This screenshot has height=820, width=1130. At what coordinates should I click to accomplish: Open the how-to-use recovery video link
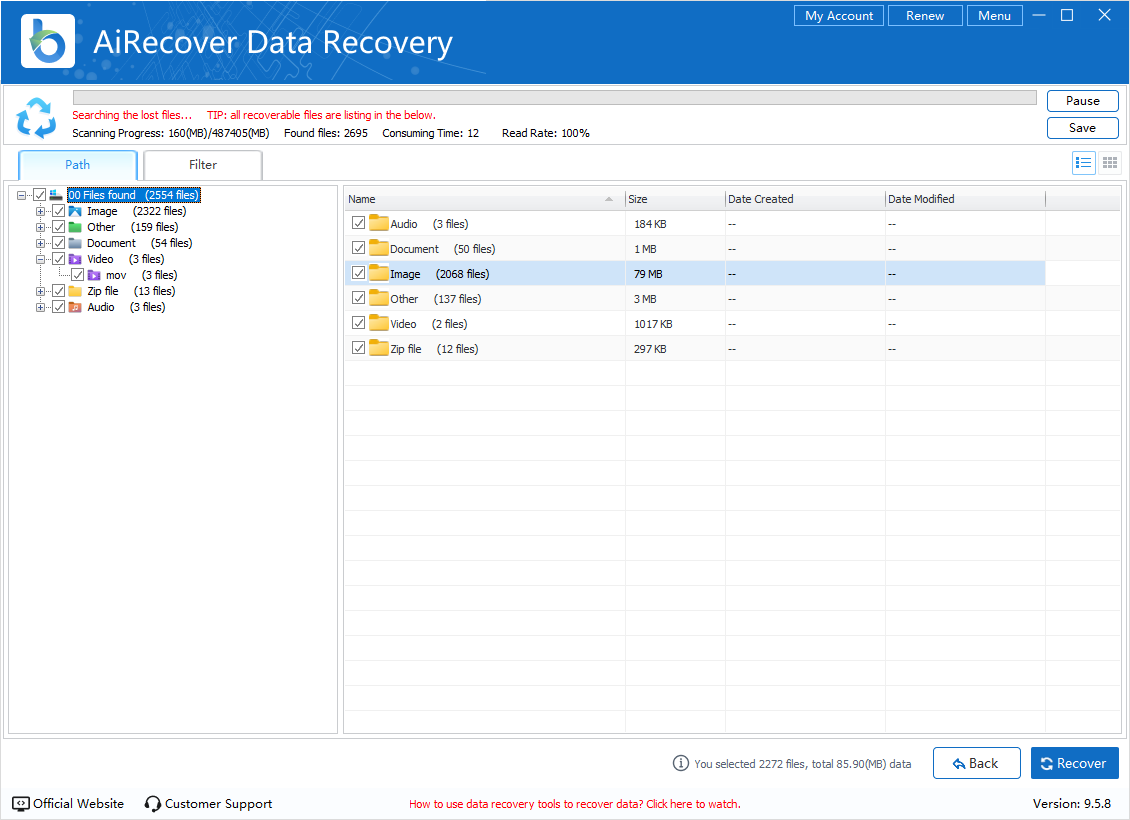[574, 804]
